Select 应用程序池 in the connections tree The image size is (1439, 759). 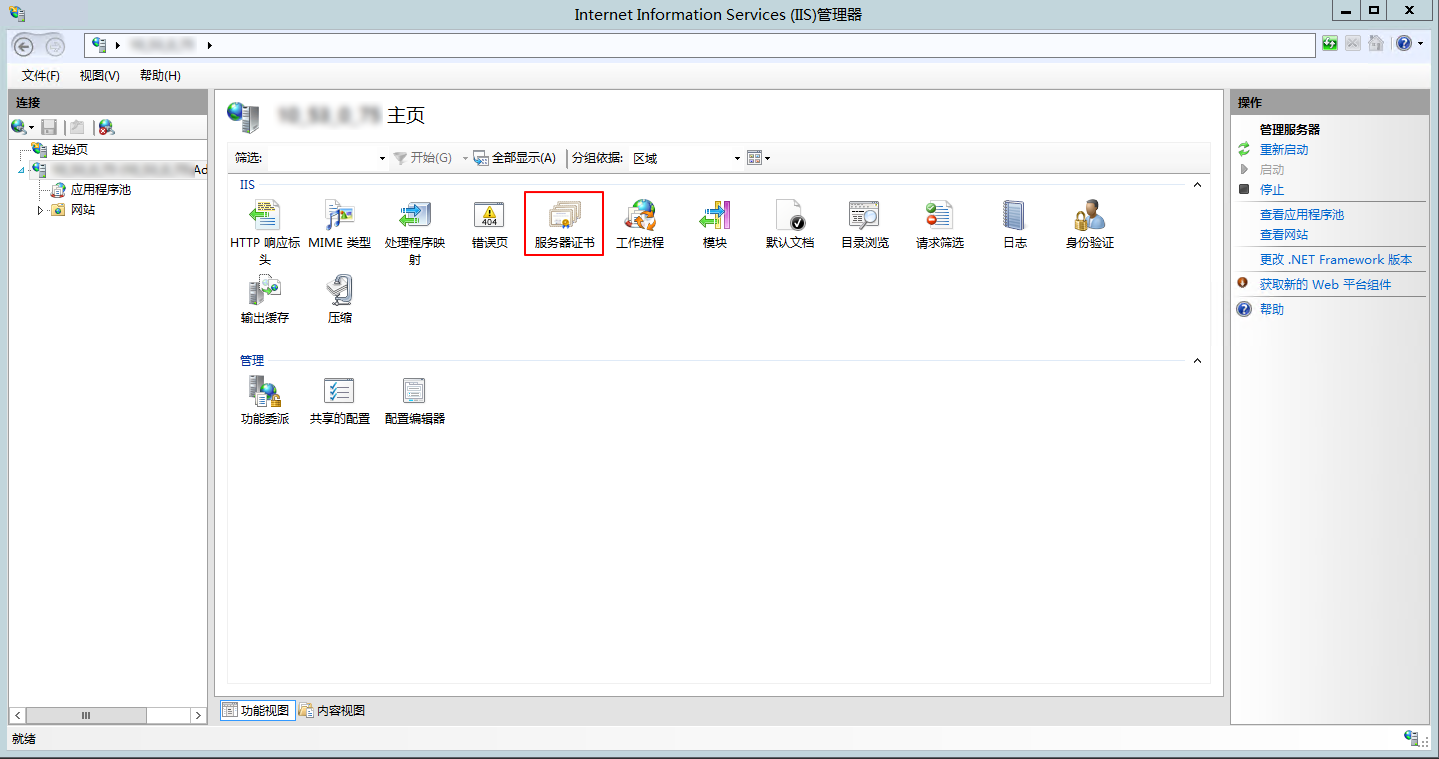click(100, 190)
